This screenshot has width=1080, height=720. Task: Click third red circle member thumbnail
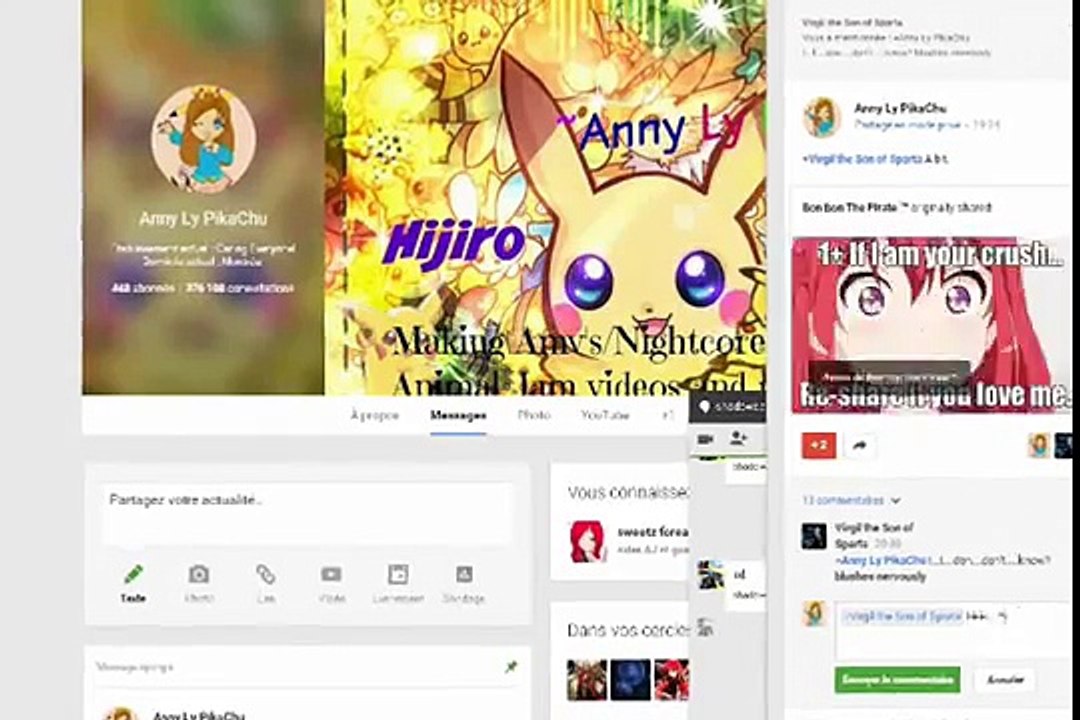[672, 679]
